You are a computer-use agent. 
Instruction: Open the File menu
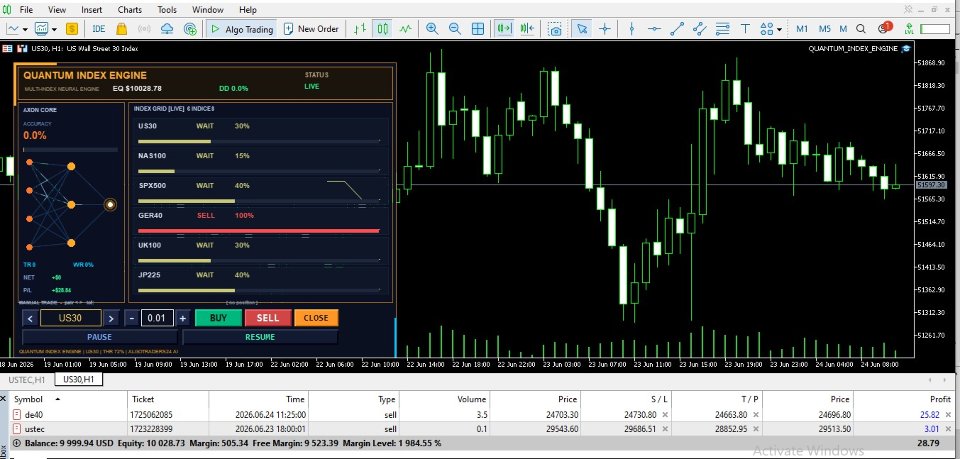(x=26, y=10)
